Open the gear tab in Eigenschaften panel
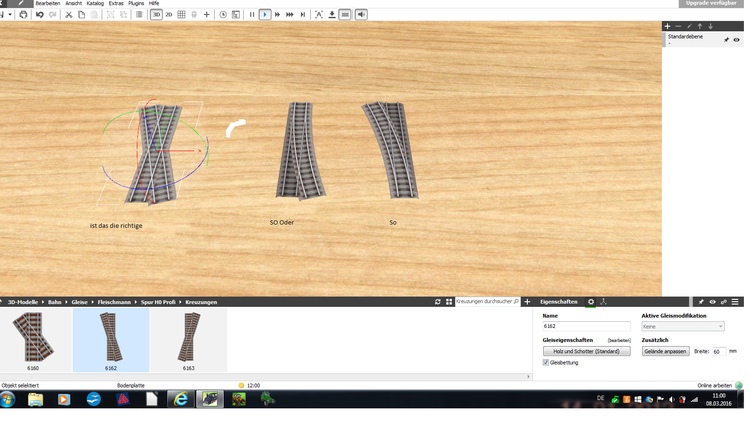Viewport: 750px width, 421px height. (591, 301)
